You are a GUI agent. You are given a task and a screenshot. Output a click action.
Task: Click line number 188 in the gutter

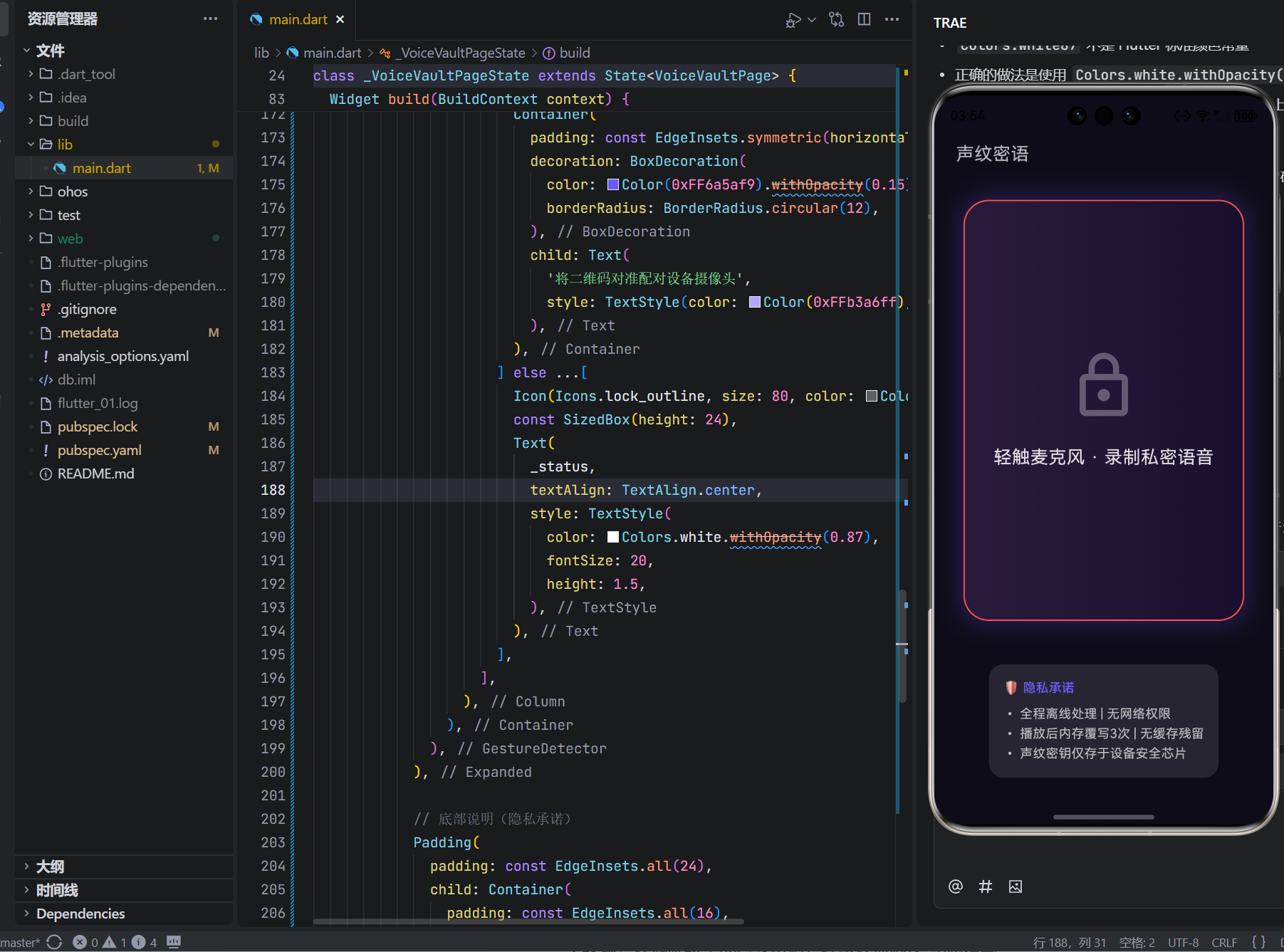[273, 490]
